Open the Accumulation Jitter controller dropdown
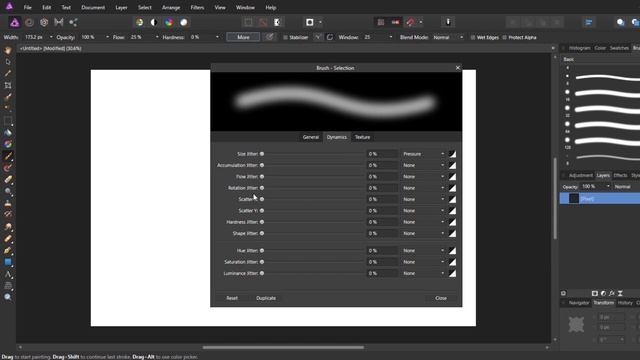The width and height of the screenshot is (640, 360). click(x=423, y=165)
